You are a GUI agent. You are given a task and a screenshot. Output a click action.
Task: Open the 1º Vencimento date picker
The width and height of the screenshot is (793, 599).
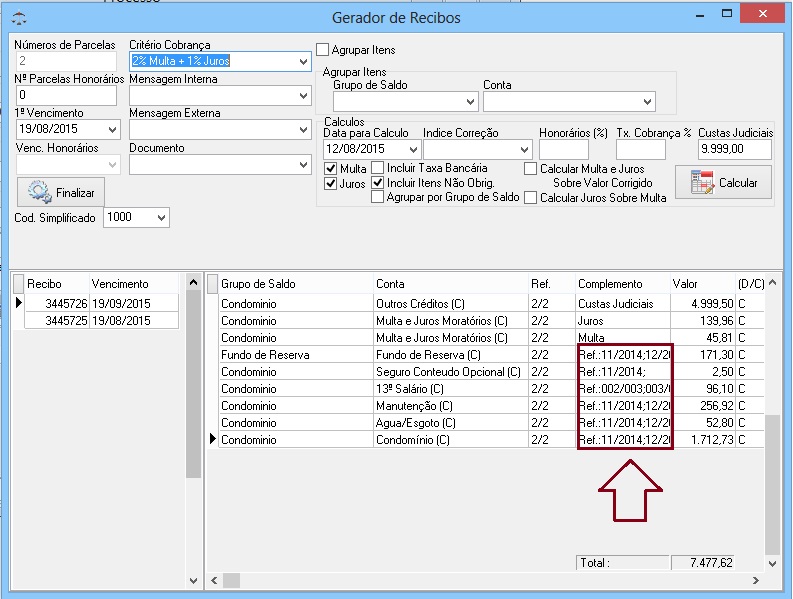coord(112,130)
